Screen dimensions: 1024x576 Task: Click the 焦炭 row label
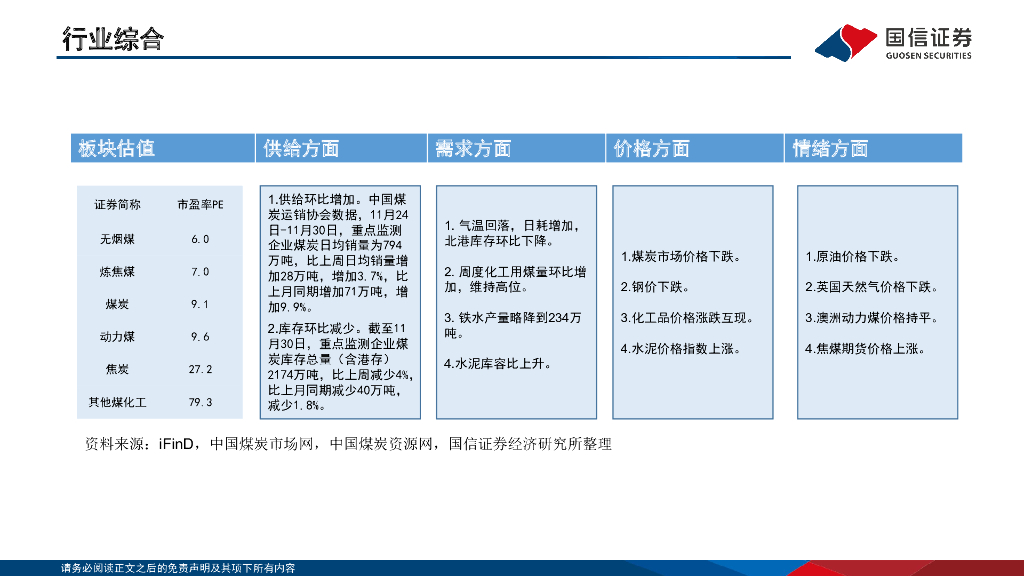[x=118, y=370]
